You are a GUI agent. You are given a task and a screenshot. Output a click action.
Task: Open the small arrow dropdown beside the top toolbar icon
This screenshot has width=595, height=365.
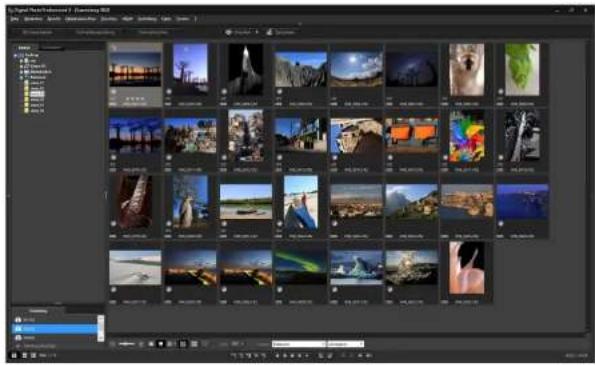point(257,33)
